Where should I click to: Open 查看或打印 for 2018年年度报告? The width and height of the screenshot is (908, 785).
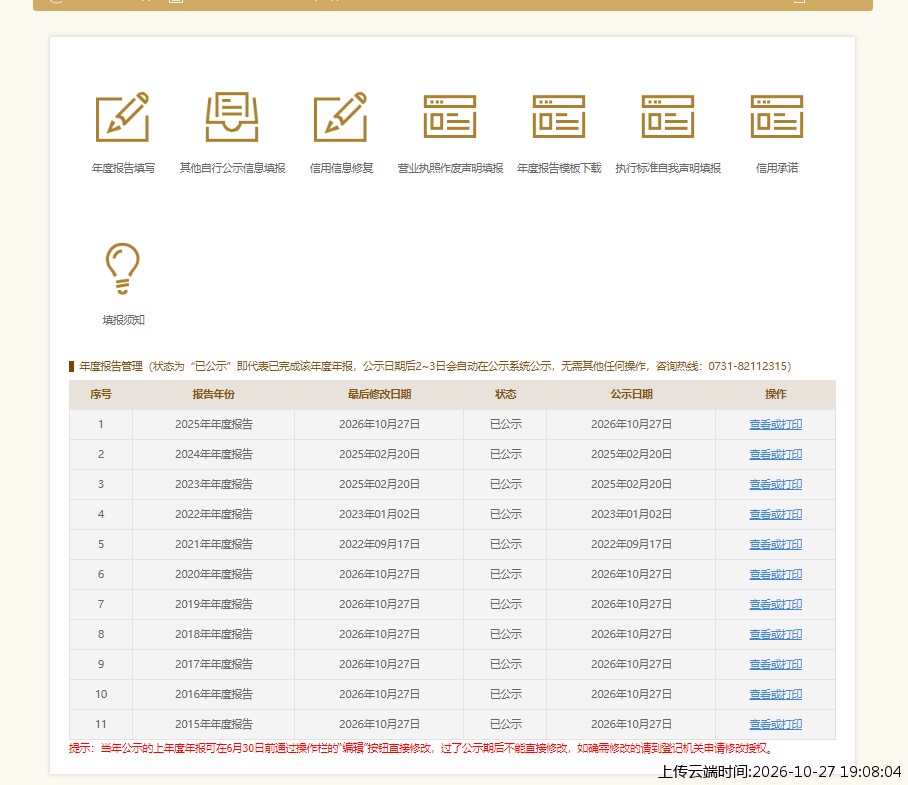tap(775, 635)
